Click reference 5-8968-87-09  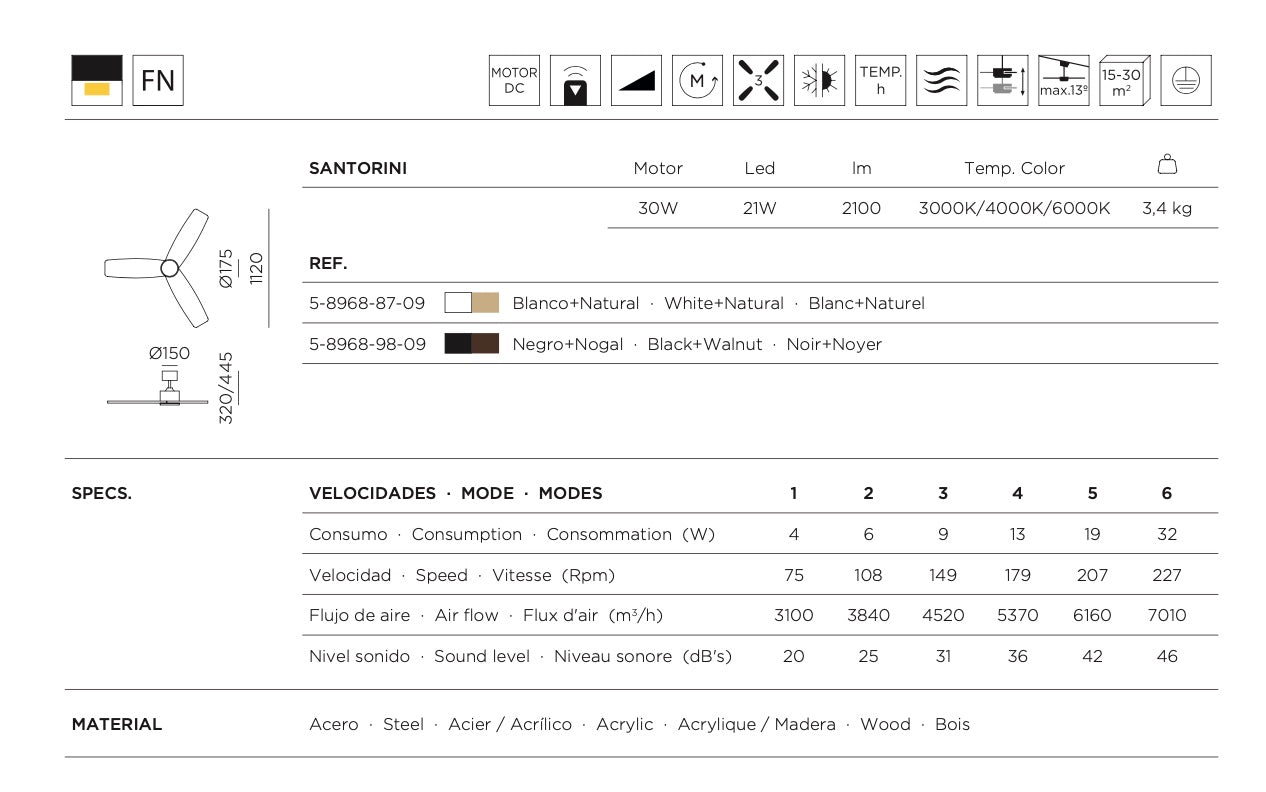pyautogui.click(x=367, y=303)
